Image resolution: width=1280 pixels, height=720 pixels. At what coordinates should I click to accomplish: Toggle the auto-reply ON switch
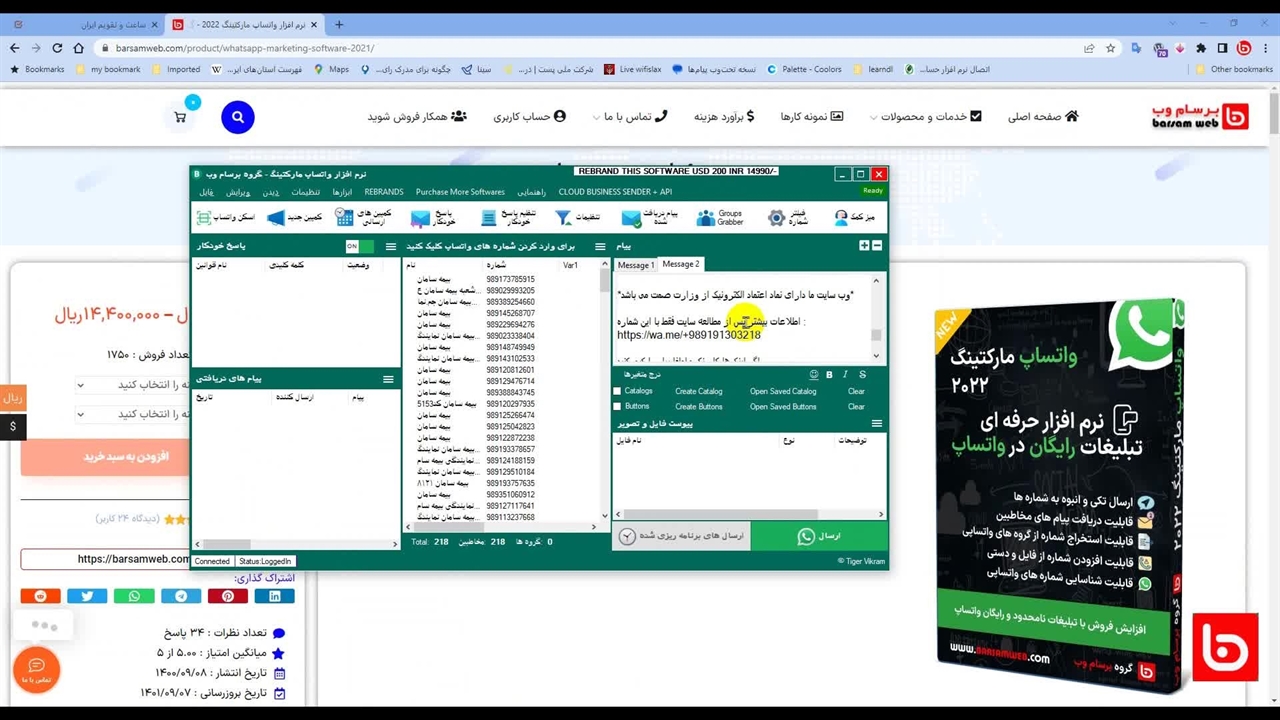pyautogui.click(x=359, y=246)
